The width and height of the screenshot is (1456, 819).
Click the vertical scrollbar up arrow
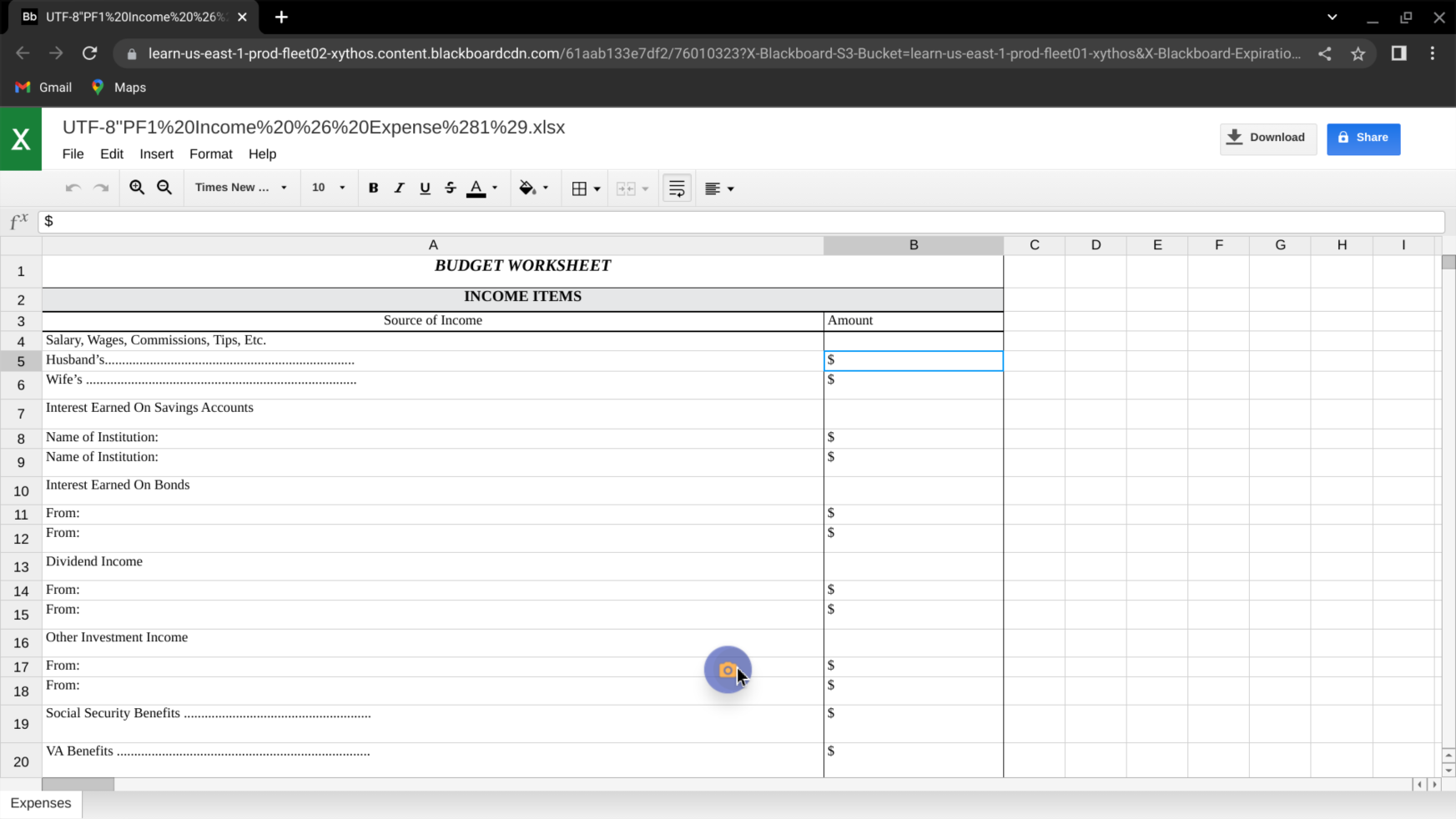(x=1448, y=756)
